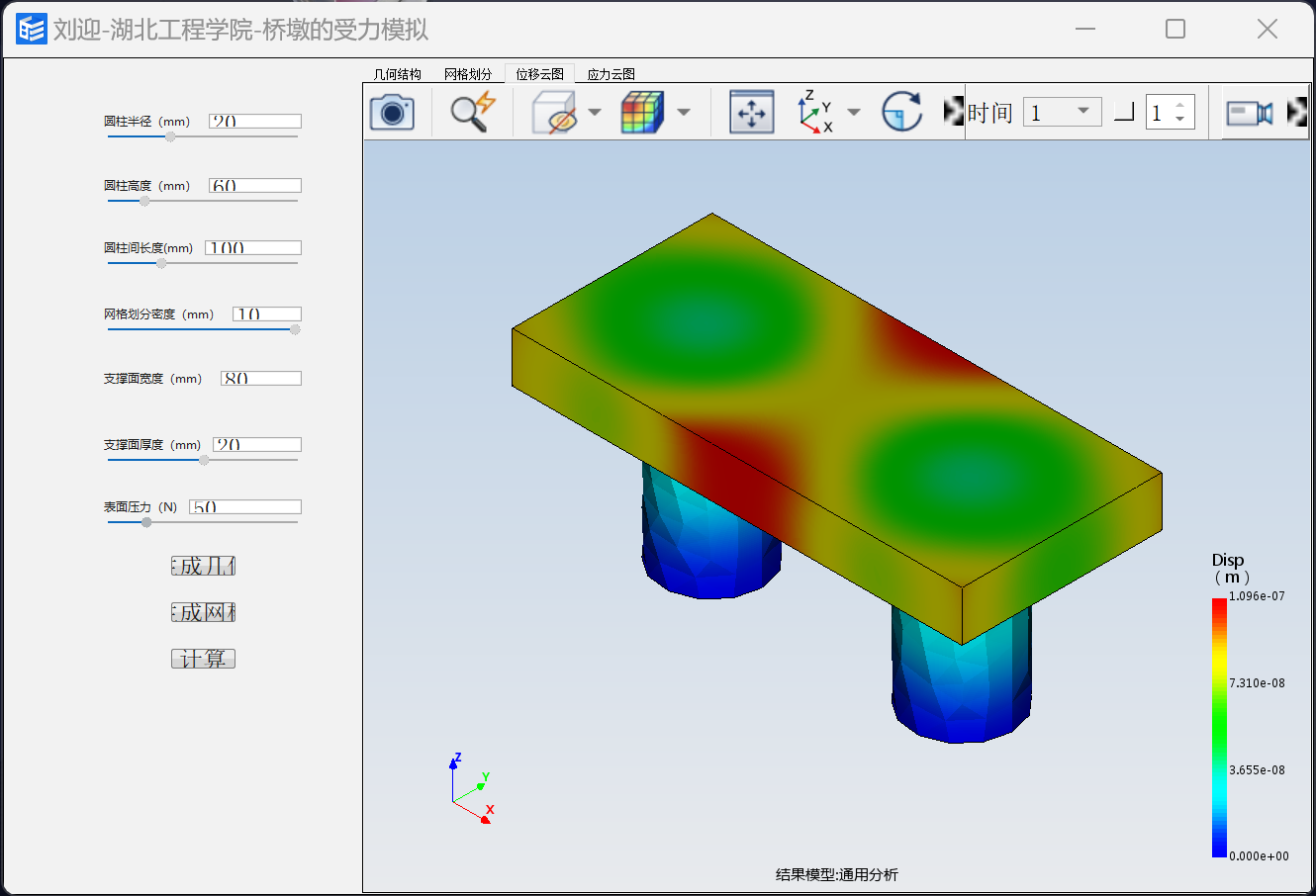The height and width of the screenshot is (896, 1316).
Task: Click the 表面压力 input field
Action: (244, 506)
